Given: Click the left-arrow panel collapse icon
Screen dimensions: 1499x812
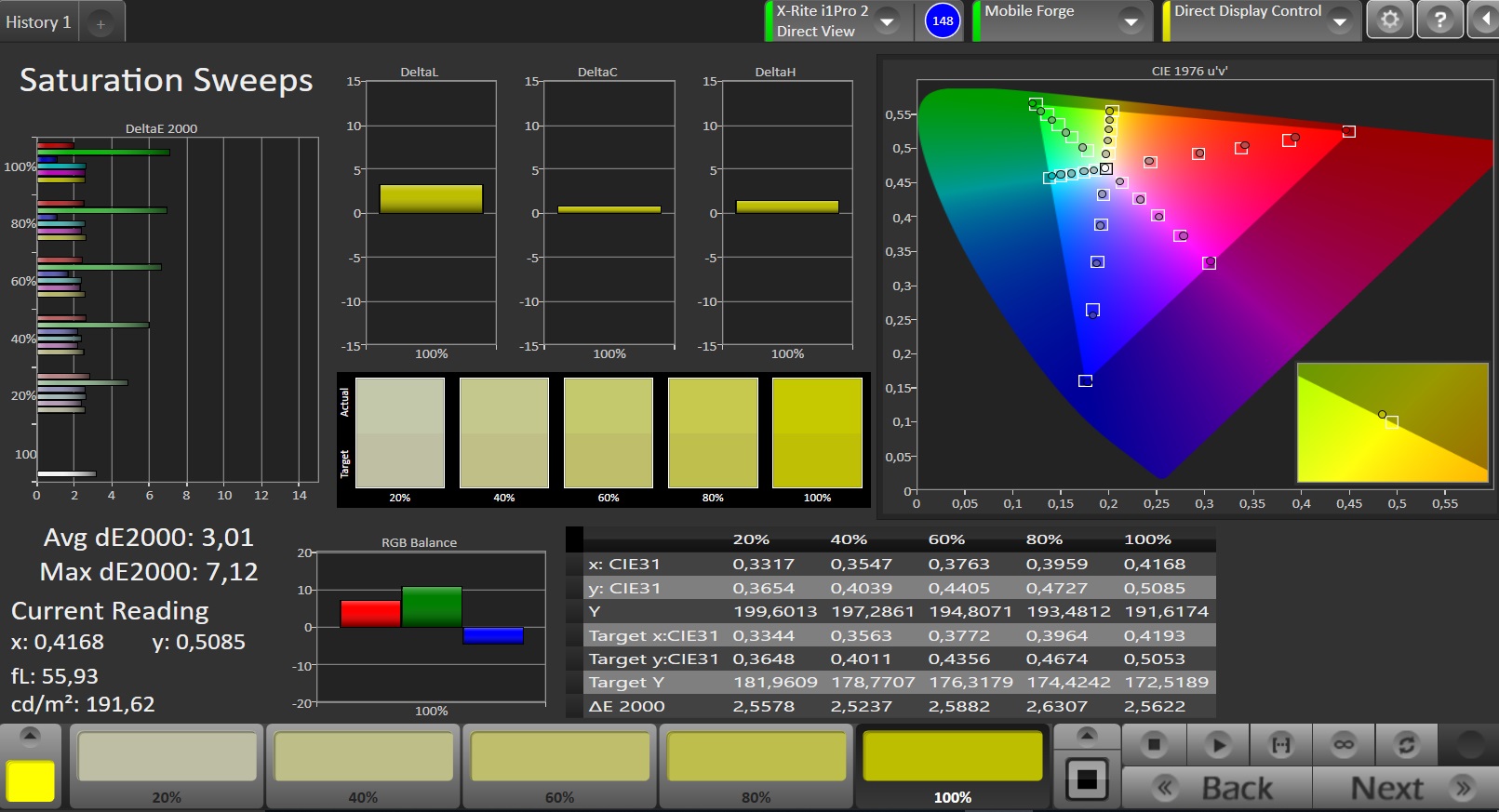Looking at the screenshot, I should coord(1485,20).
